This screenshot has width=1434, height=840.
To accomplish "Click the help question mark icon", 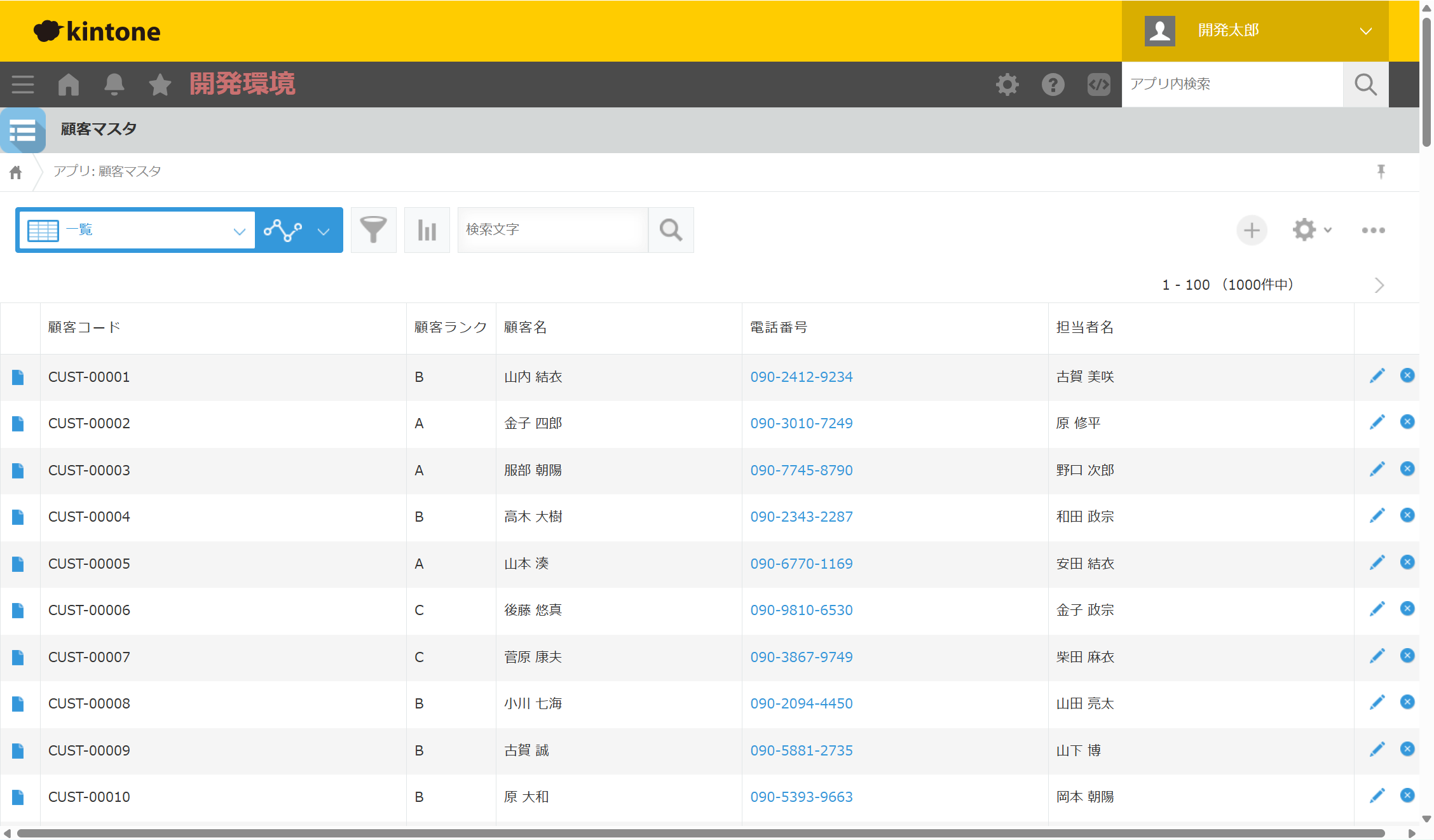I will 1053,85.
